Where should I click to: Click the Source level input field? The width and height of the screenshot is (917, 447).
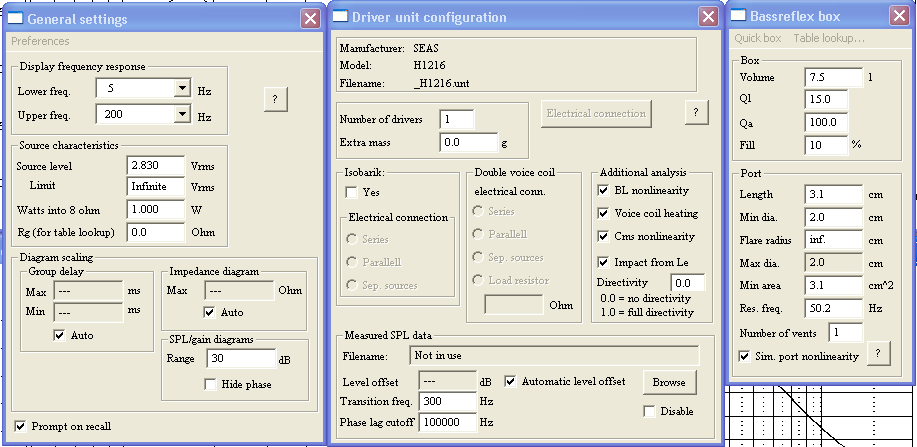point(156,166)
